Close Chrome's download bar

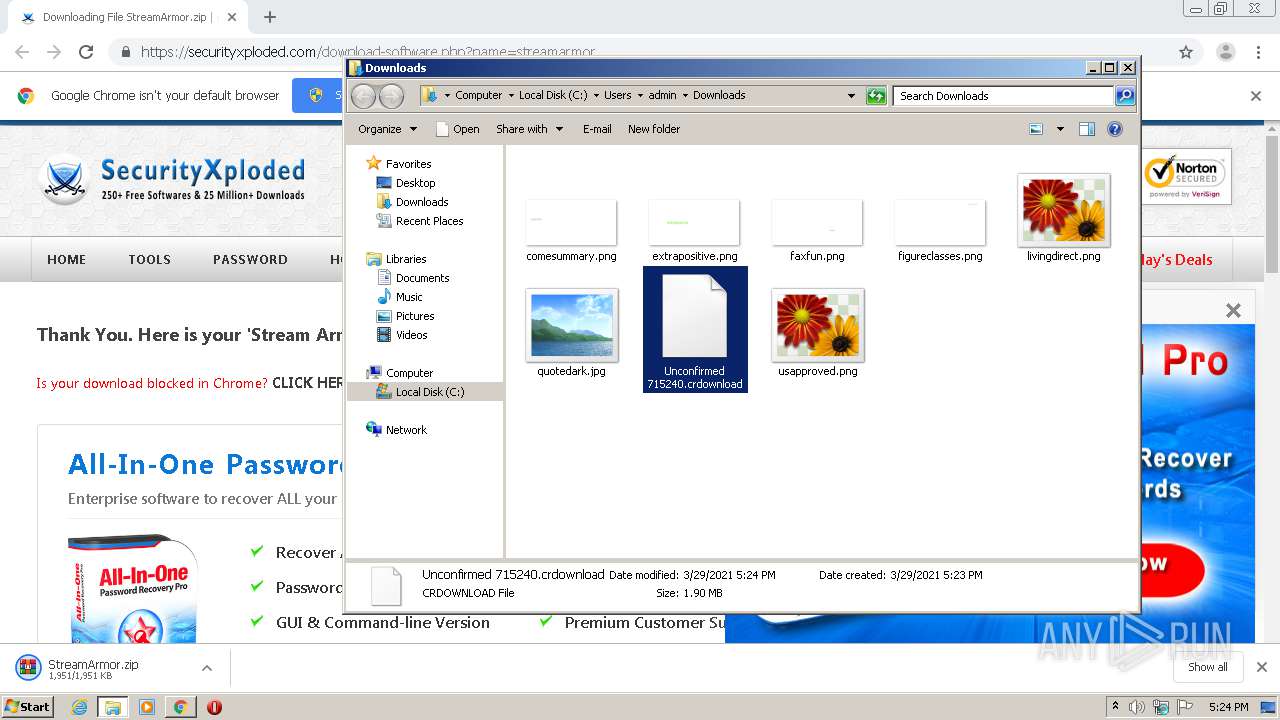click(x=1262, y=667)
